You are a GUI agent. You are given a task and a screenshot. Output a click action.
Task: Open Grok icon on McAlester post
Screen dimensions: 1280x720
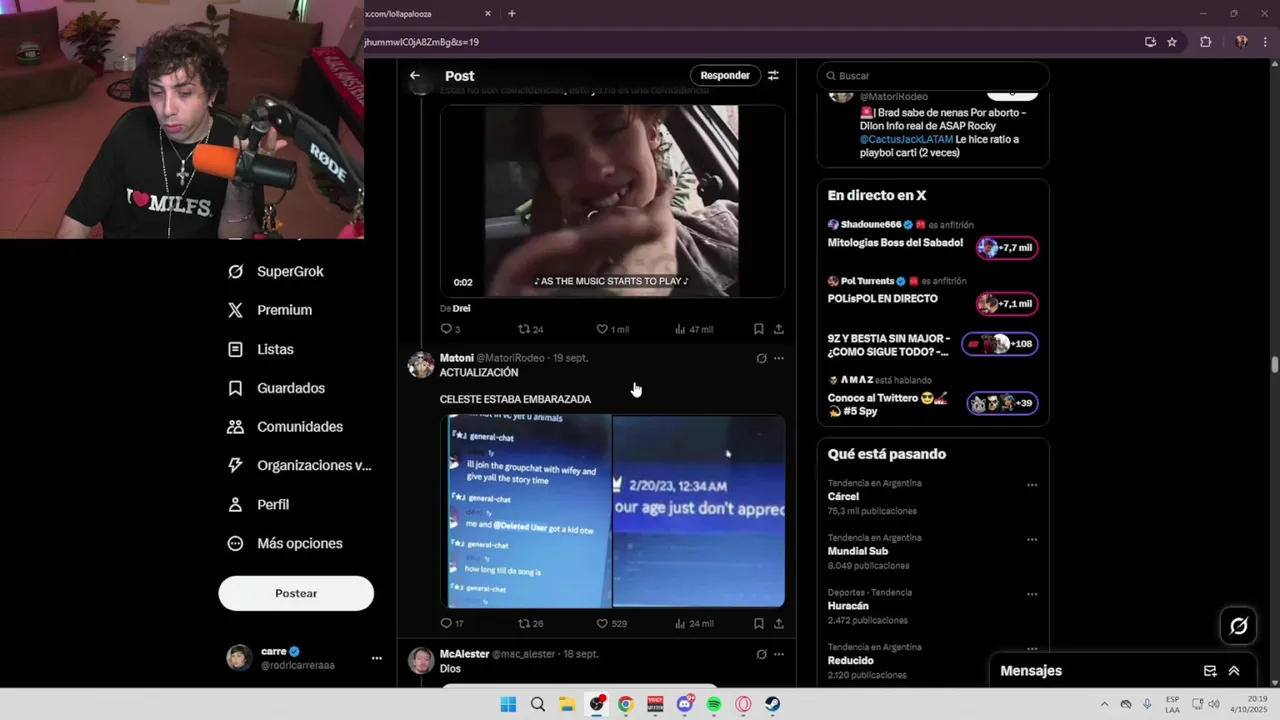761,654
